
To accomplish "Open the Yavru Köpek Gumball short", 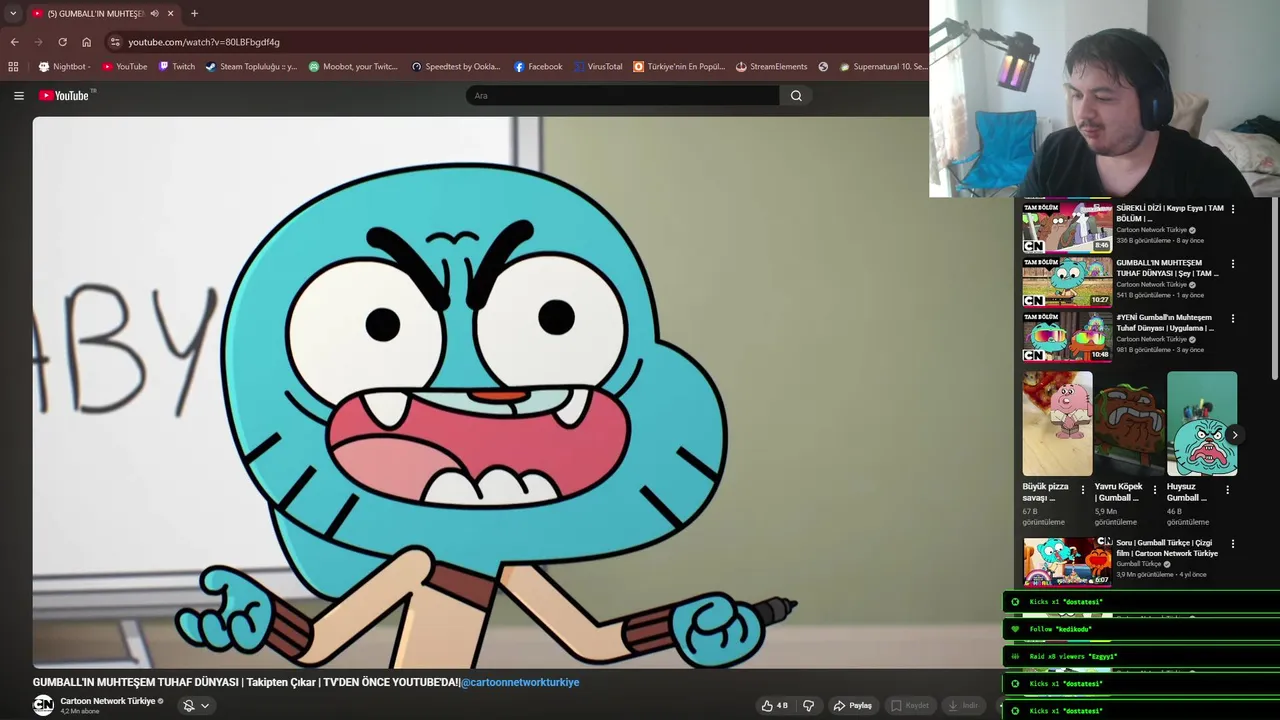I will [1129, 424].
